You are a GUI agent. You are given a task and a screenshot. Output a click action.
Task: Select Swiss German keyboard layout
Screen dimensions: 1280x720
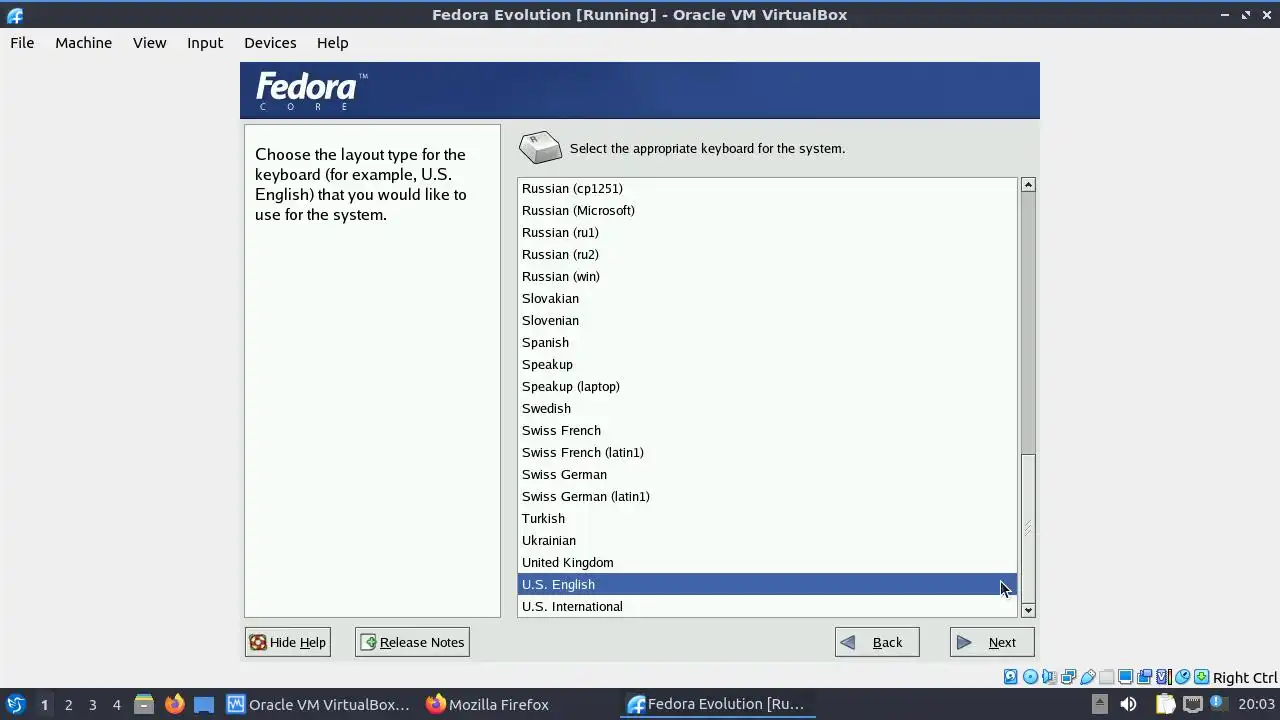(x=767, y=474)
